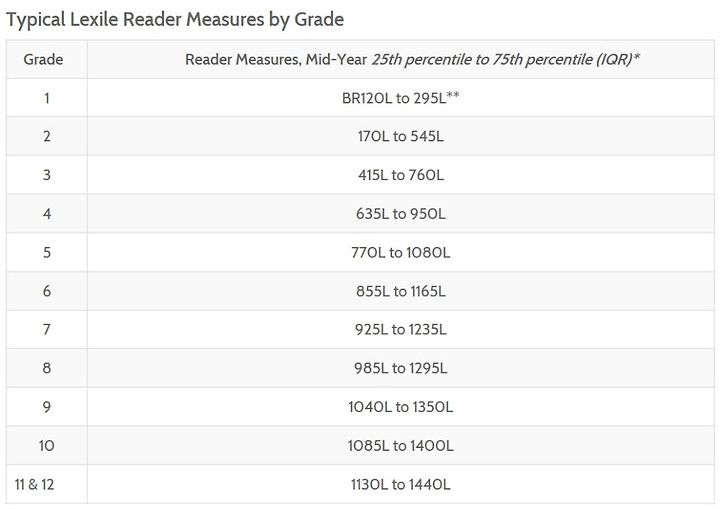Image resolution: width=720 pixels, height=509 pixels.
Task: Select the 985L to 1295L range
Action: [401, 368]
